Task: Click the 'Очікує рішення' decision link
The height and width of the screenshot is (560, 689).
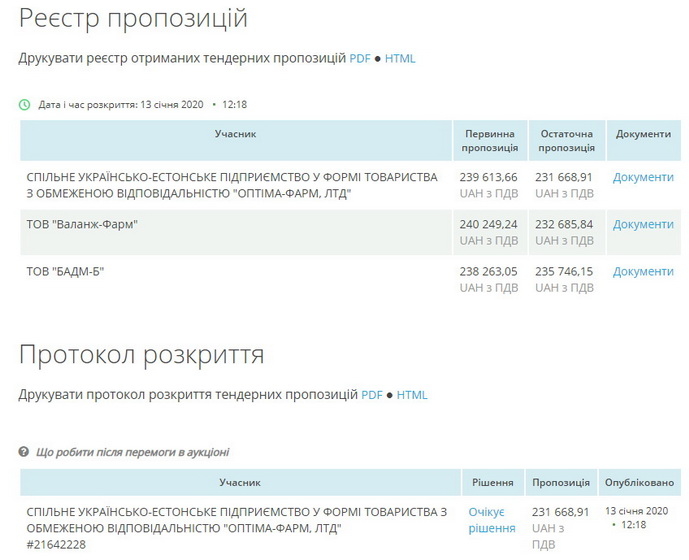Action: pyautogui.click(x=492, y=520)
